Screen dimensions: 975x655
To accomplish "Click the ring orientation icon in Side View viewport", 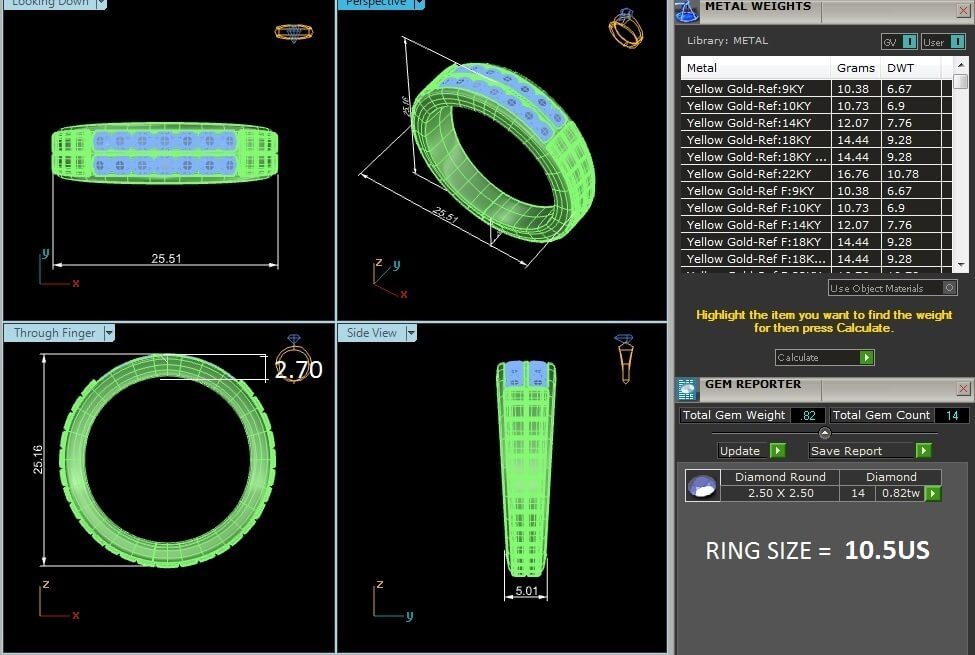I will click(624, 358).
